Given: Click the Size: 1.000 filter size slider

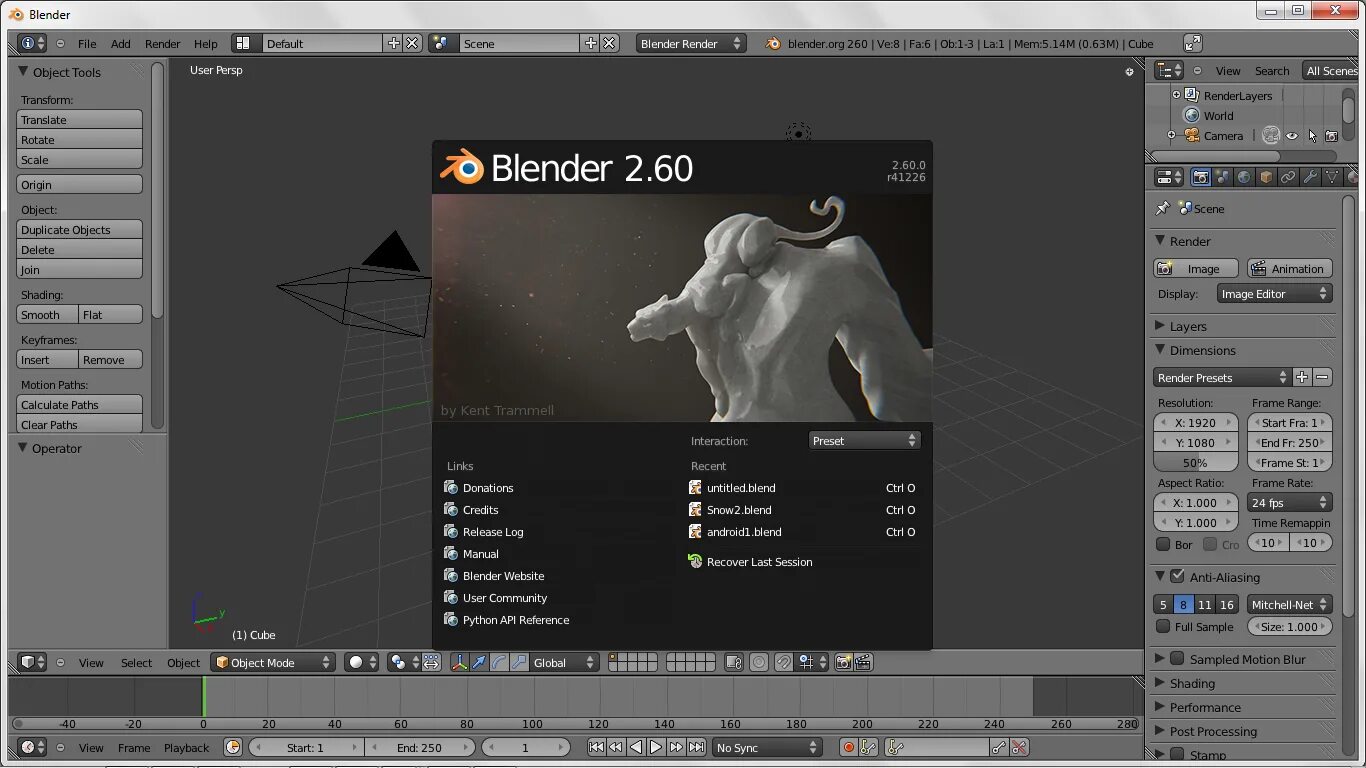Looking at the screenshot, I should click(x=1290, y=626).
